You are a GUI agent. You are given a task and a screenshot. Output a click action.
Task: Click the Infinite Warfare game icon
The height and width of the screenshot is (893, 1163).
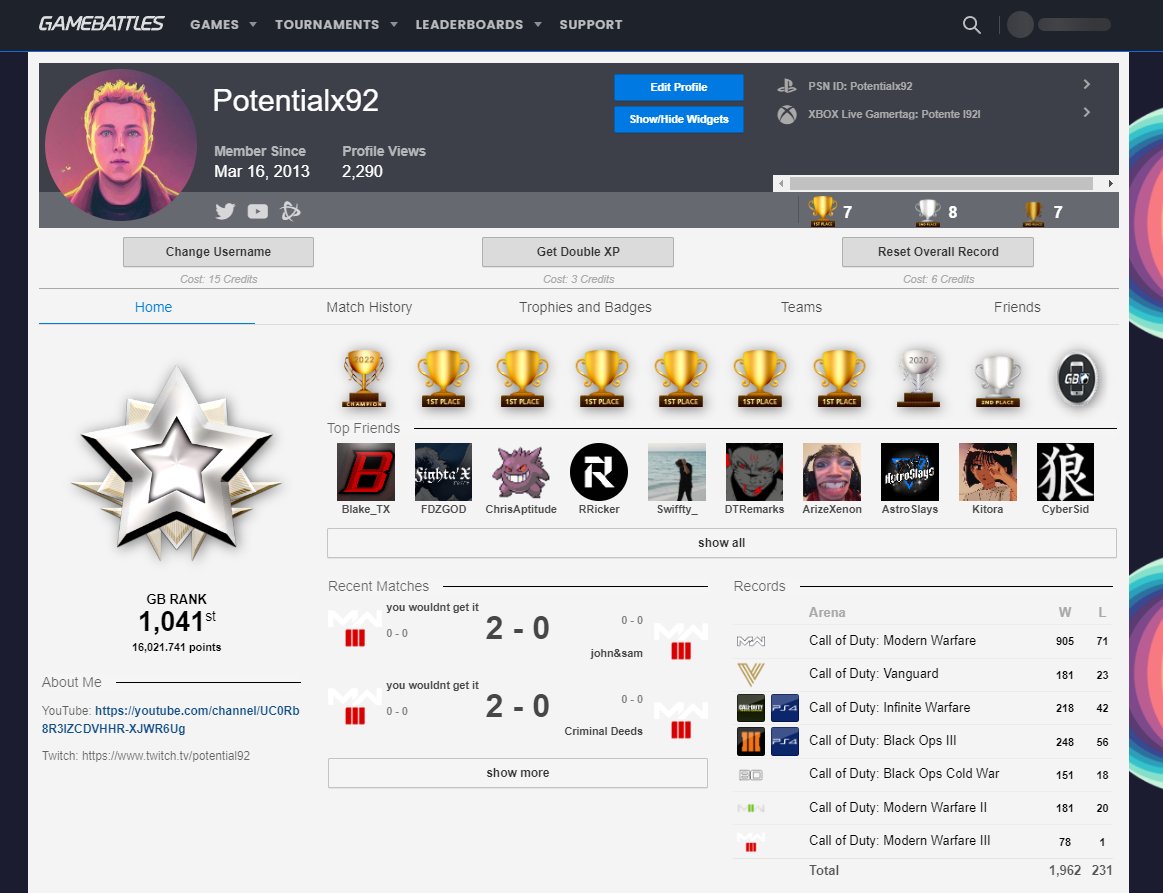coord(751,708)
